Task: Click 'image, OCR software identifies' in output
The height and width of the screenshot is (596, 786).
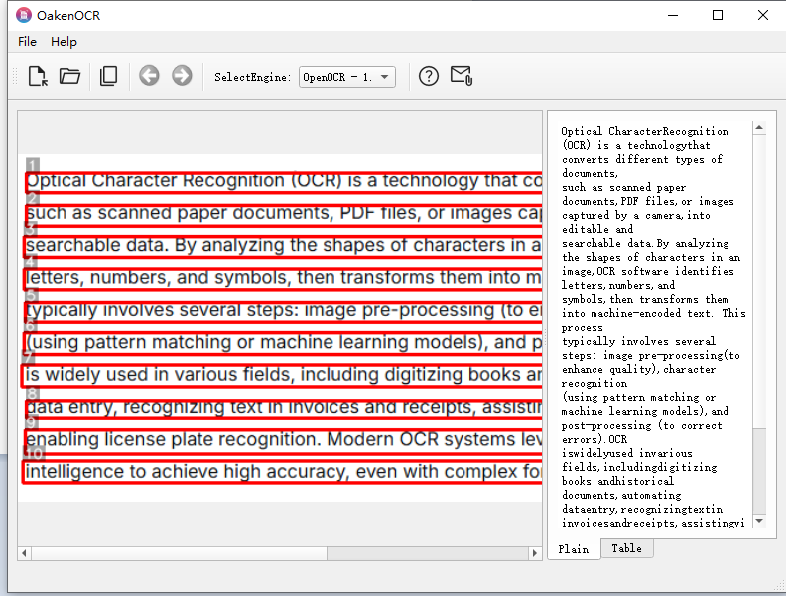Action: pyautogui.click(x=647, y=271)
